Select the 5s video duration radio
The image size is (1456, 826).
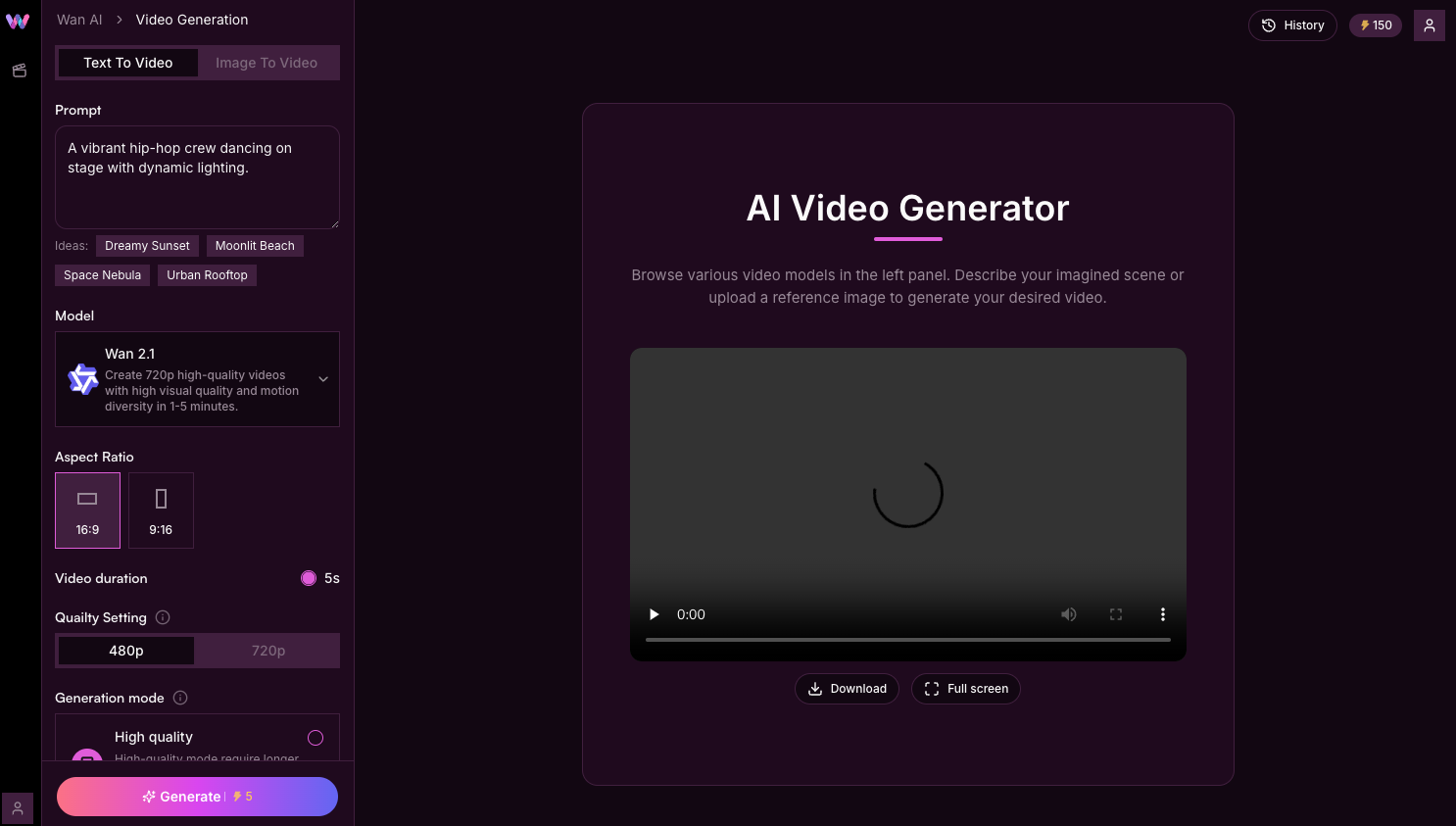pos(309,578)
